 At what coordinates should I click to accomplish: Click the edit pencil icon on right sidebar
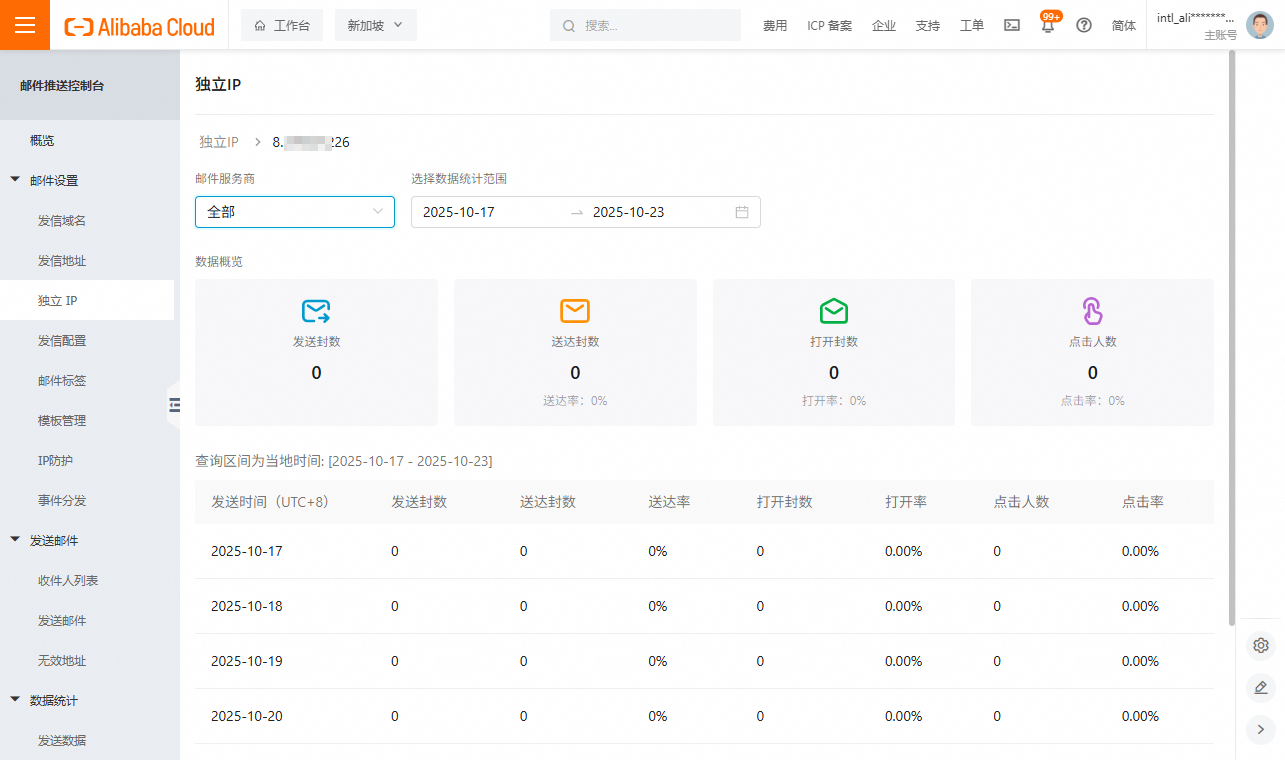(1261, 687)
